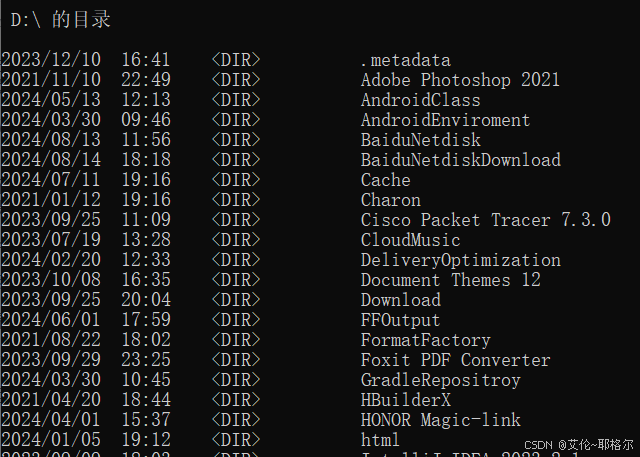Viewport: 640px width, 457px height.
Task: Select the 'FormatFactory' entry
Action: [426, 340]
